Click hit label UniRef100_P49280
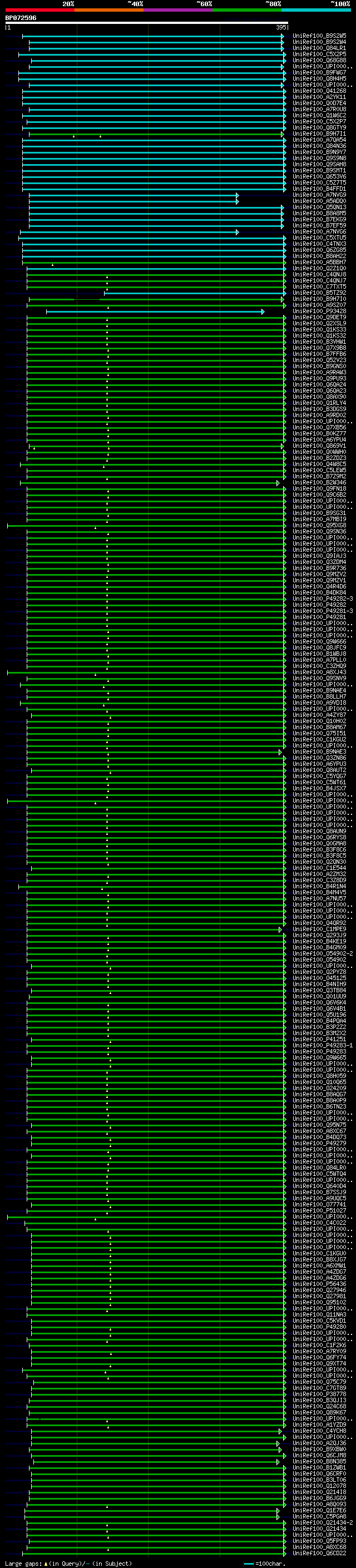This screenshot has width=356, height=1568. pos(319,1327)
